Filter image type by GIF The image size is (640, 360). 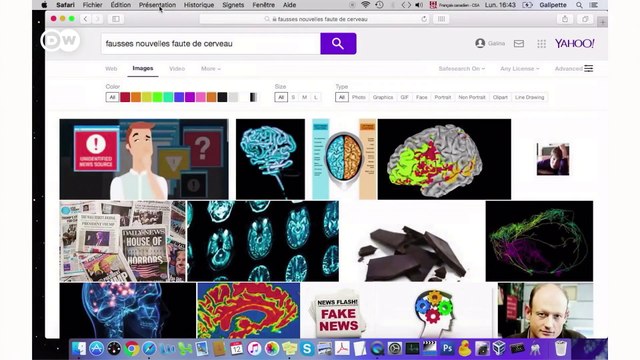pos(404,97)
